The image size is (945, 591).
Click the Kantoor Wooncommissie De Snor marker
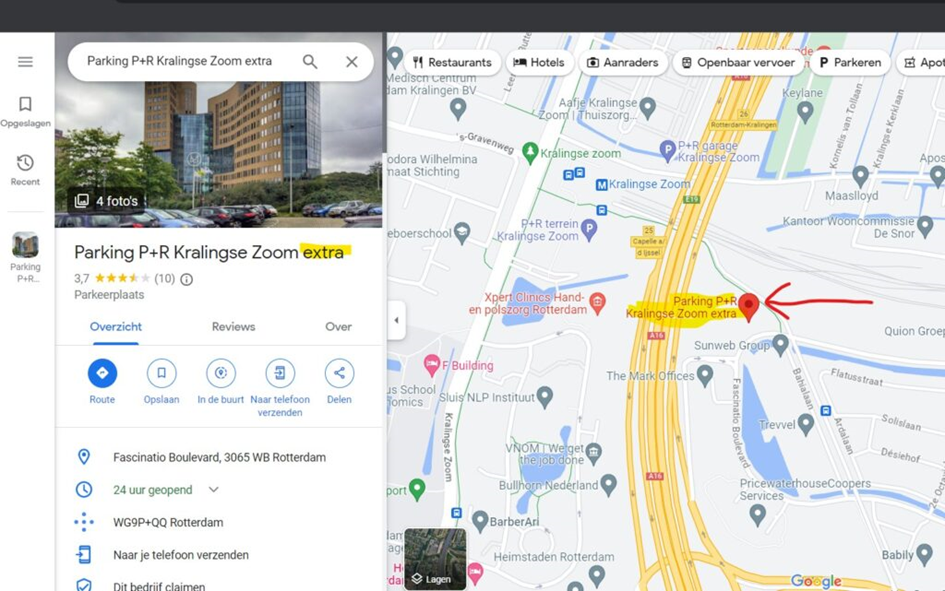coord(925,227)
